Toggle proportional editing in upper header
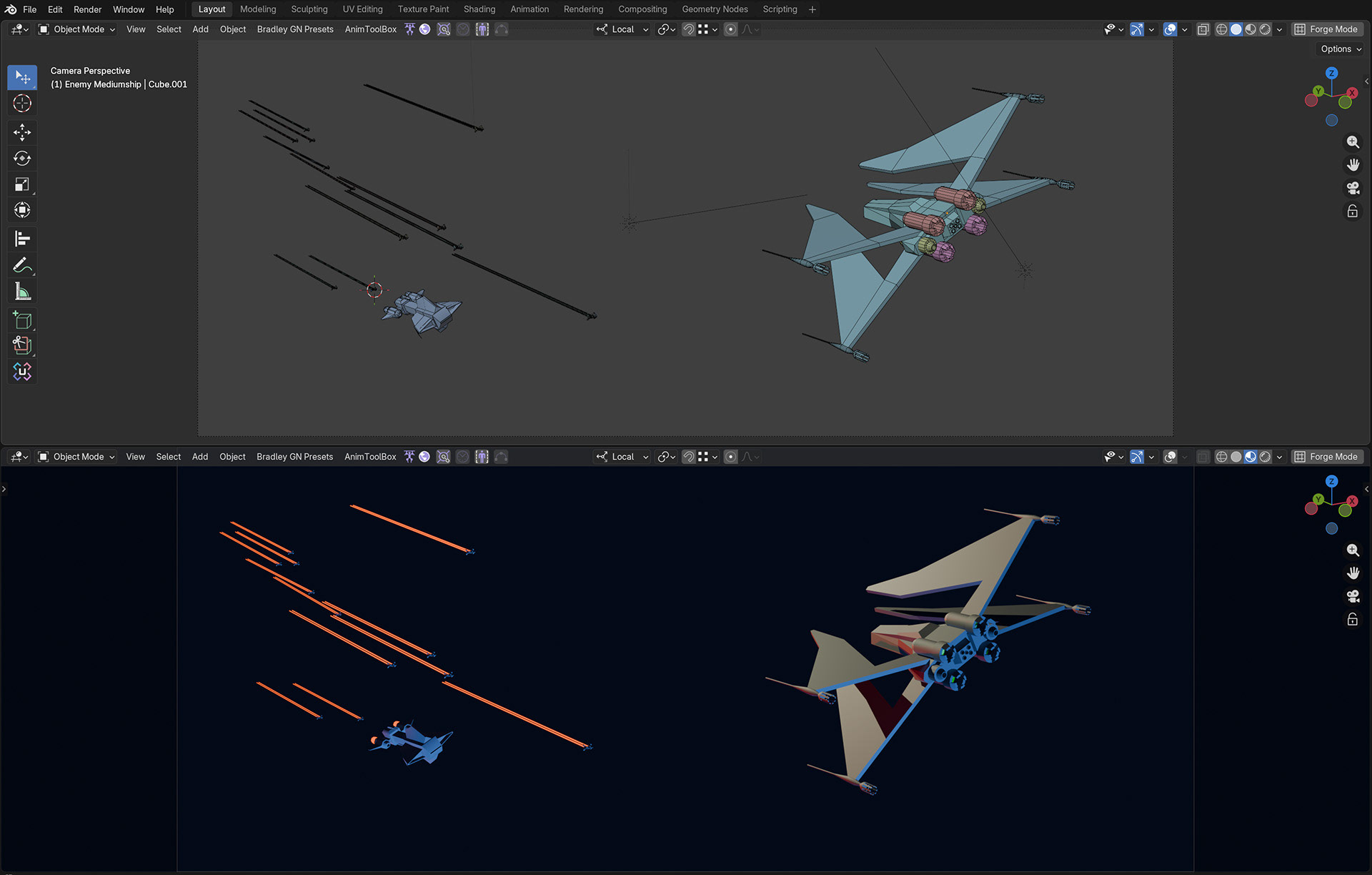The height and width of the screenshot is (875, 1372). pos(730,29)
